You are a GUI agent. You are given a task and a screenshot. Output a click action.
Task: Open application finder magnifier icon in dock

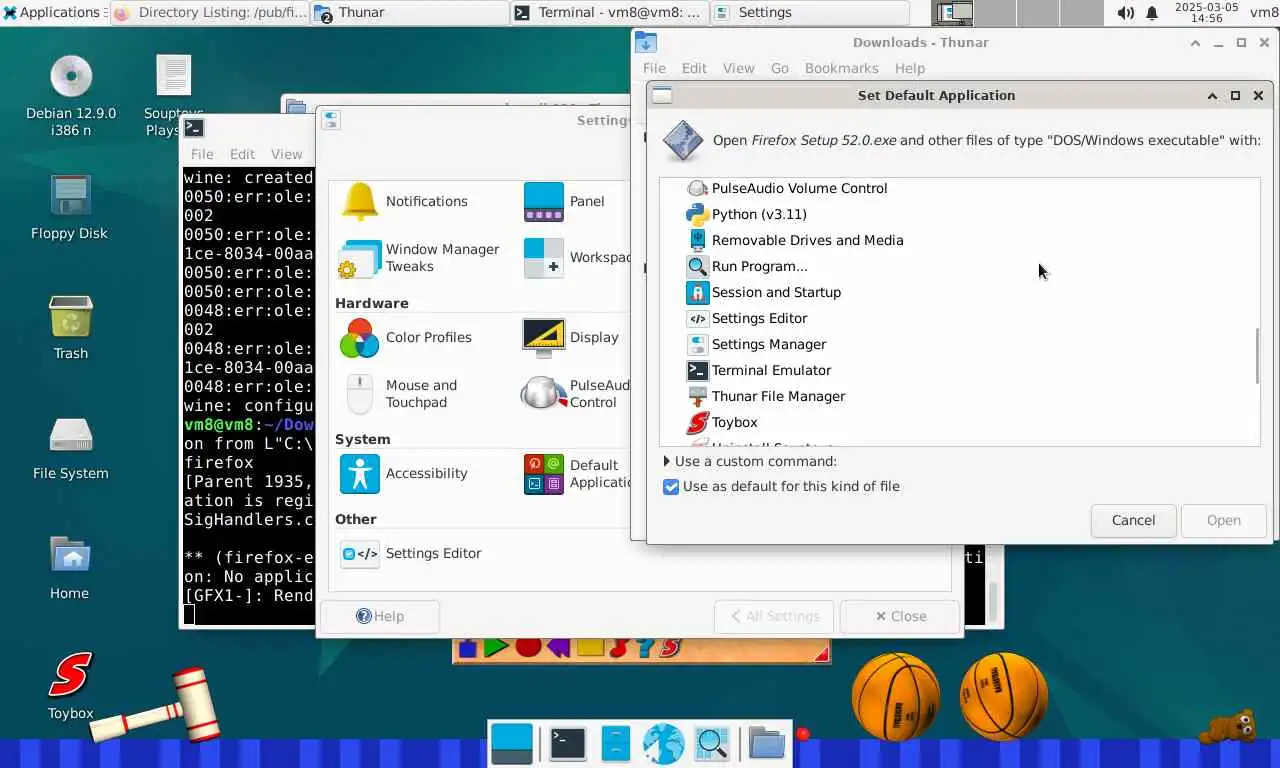[x=712, y=744]
